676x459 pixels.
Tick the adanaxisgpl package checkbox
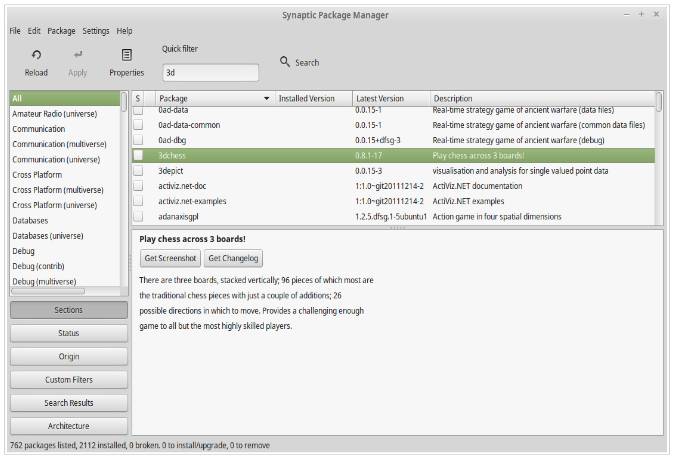point(139,216)
